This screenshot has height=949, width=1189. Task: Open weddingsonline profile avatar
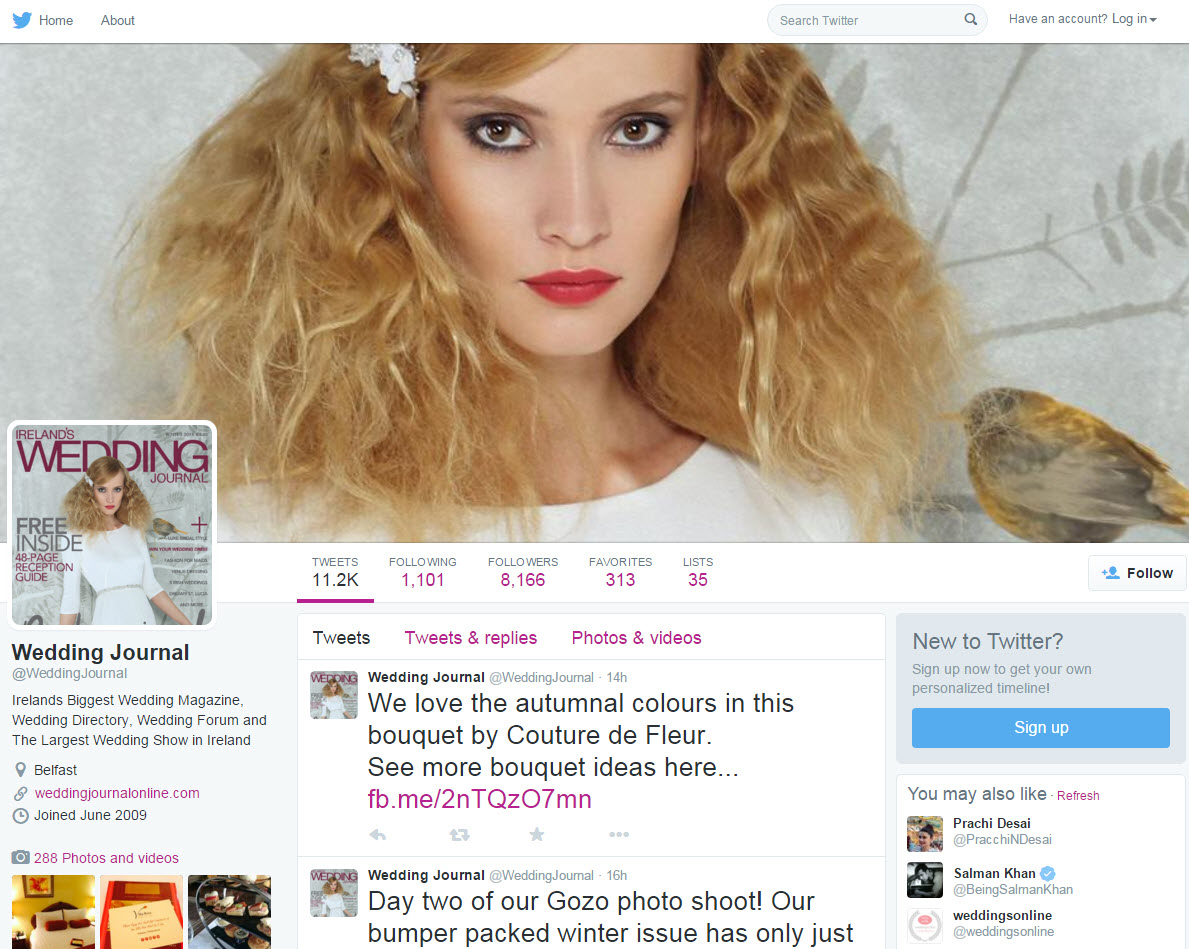[x=924, y=925]
